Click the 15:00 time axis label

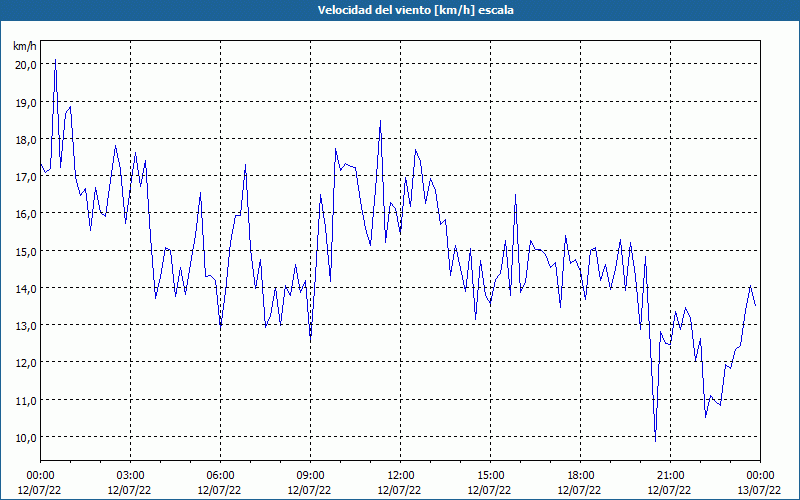(x=490, y=476)
